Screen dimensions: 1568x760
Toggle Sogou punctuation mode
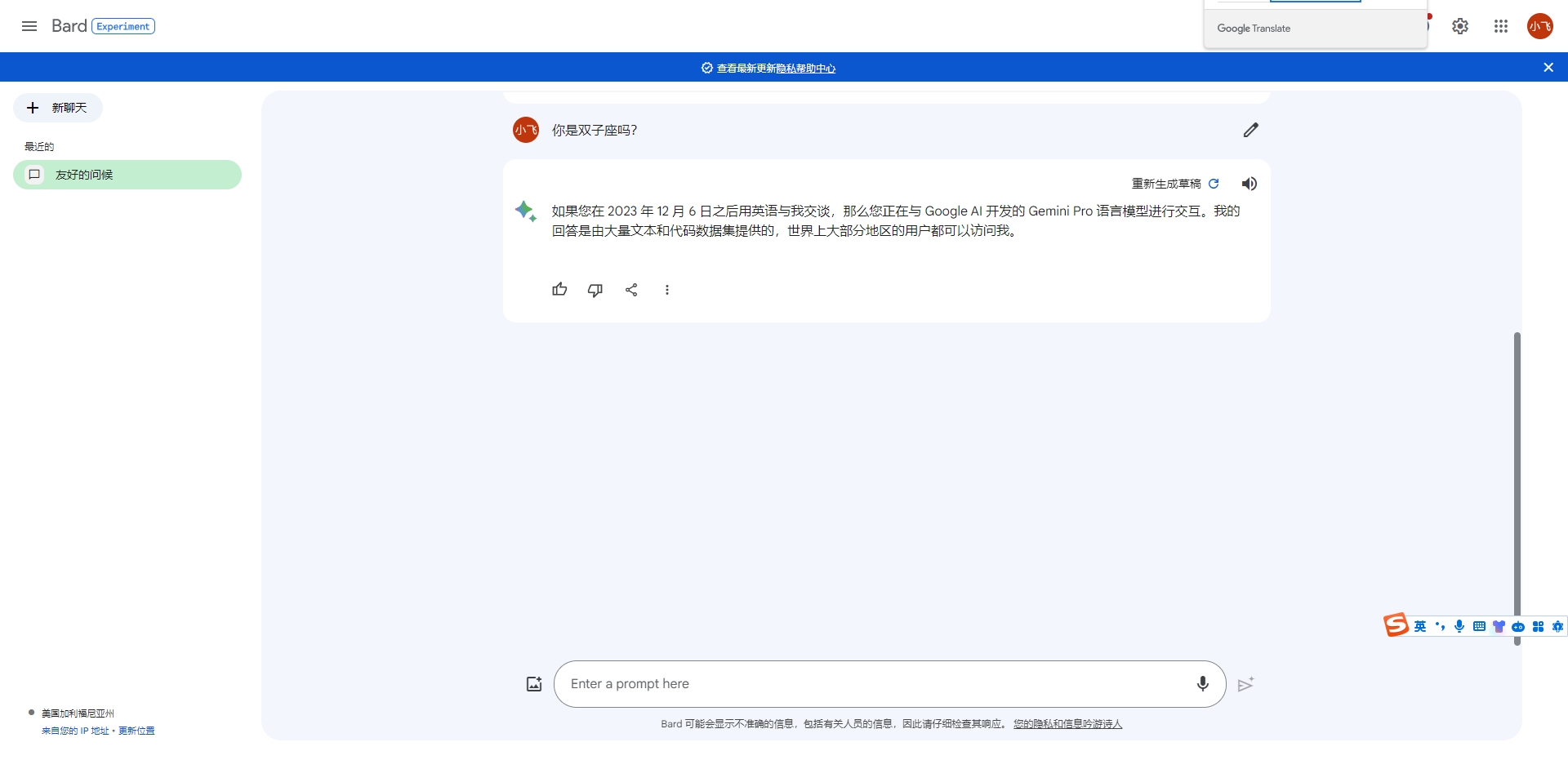[1440, 626]
